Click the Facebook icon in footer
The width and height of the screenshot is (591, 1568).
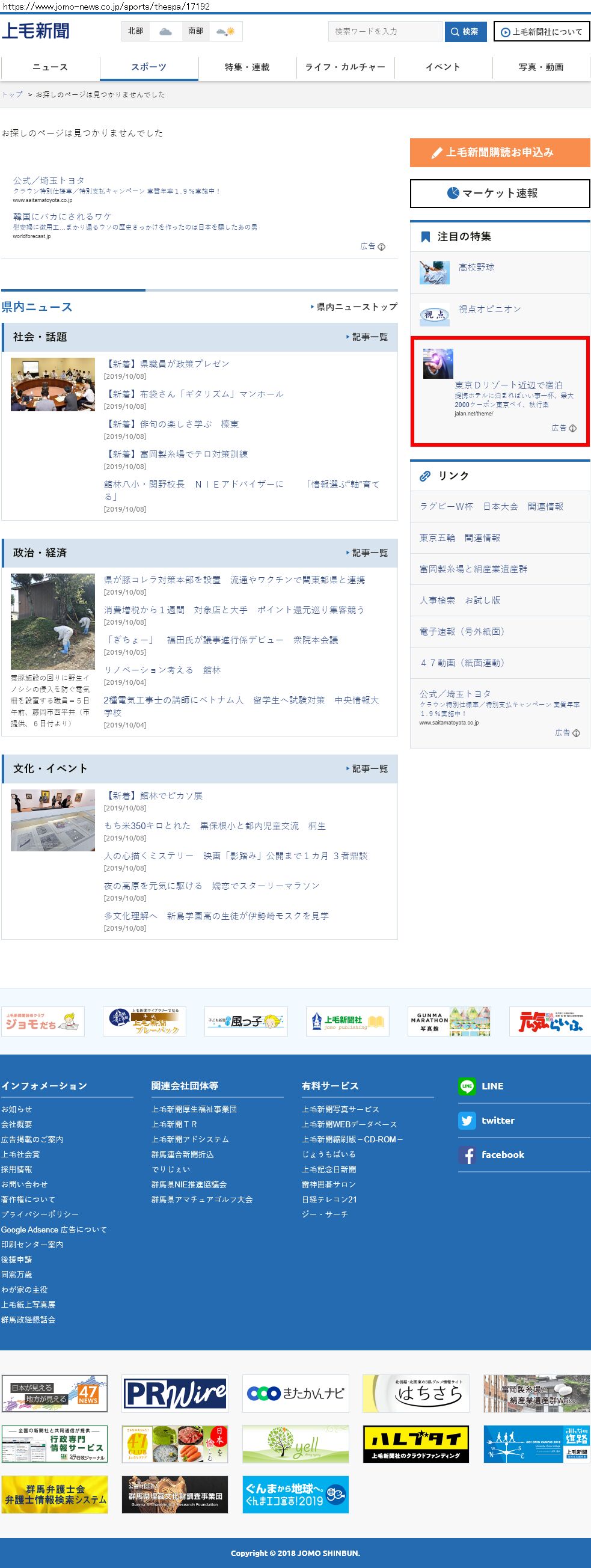pyautogui.click(x=467, y=1155)
